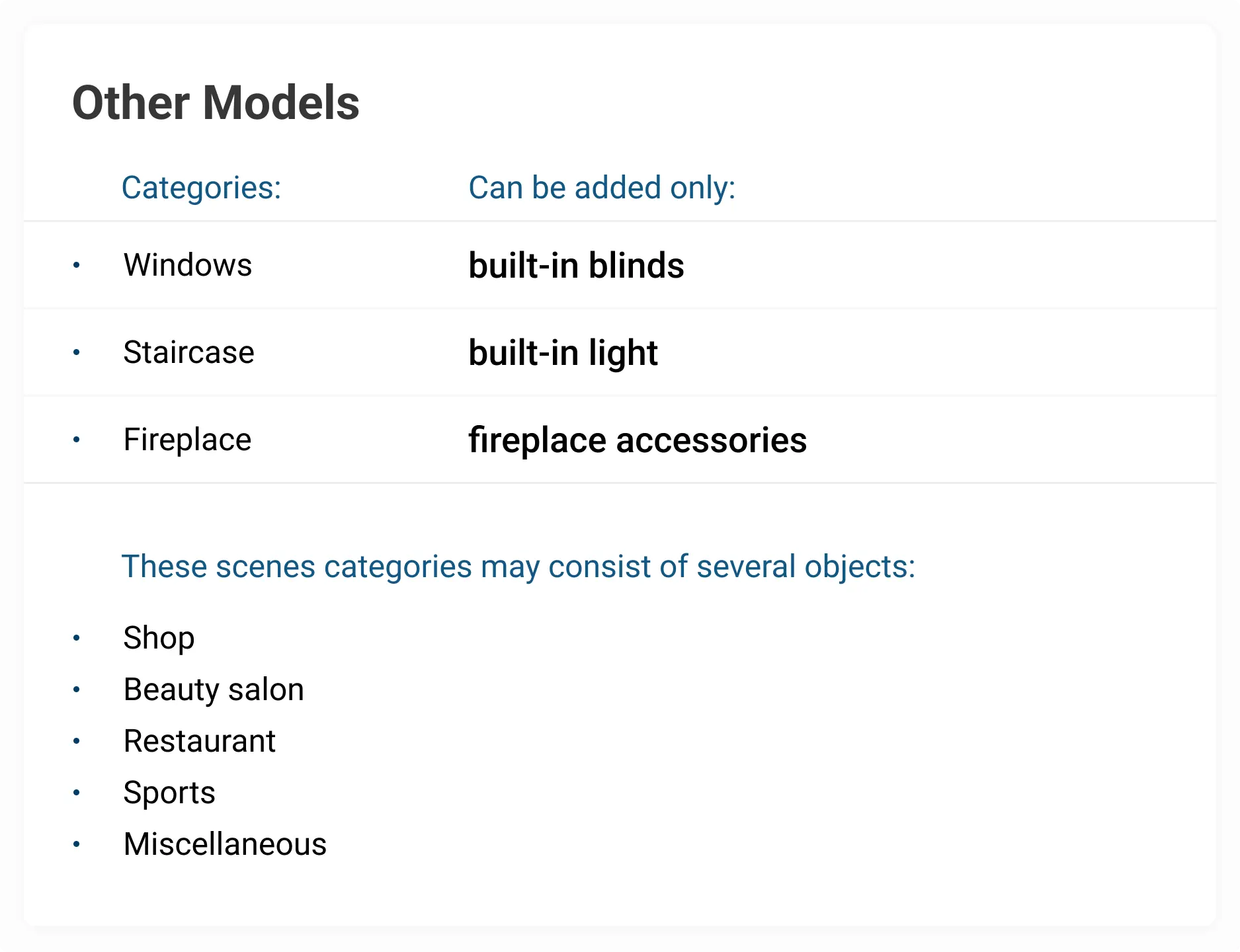Click the bullet next to Staircase
The height and width of the screenshot is (952, 1240).
(x=77, y=352)
